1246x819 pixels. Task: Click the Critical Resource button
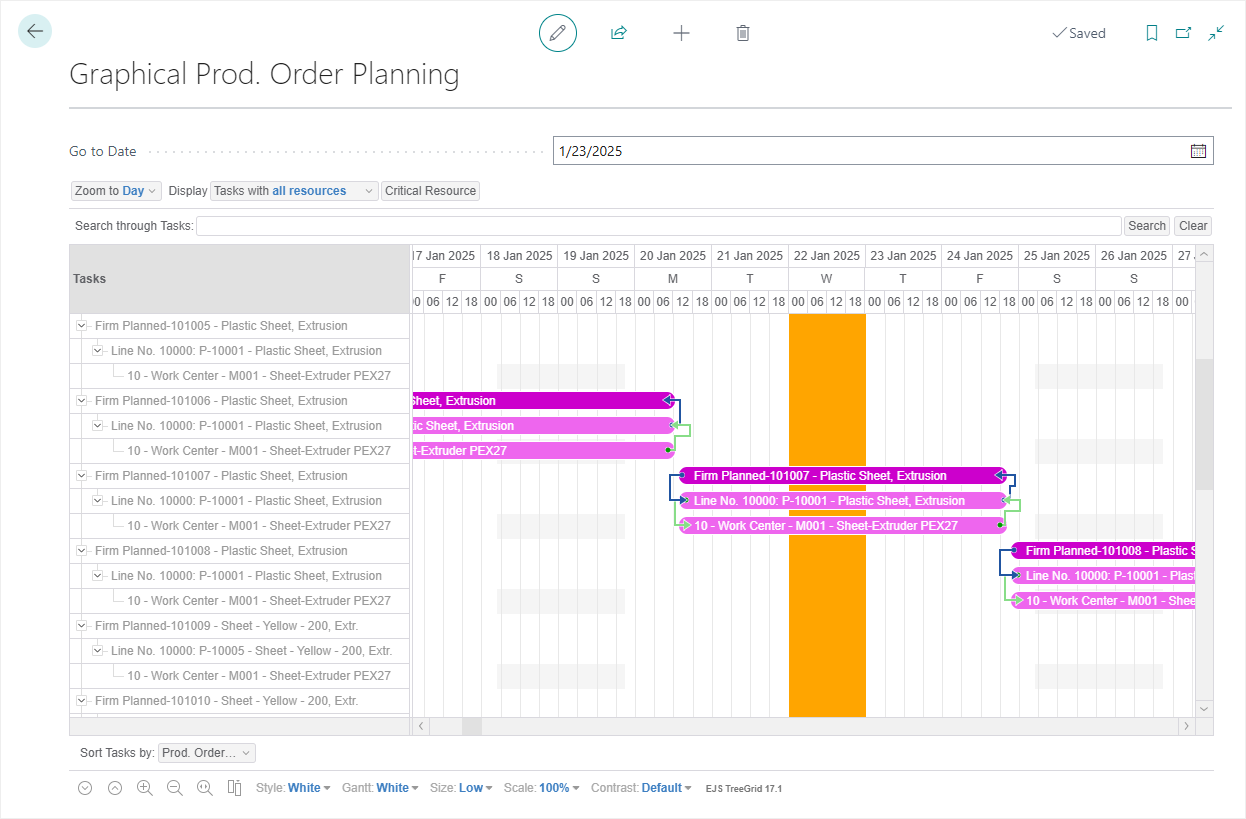[430, 191]
